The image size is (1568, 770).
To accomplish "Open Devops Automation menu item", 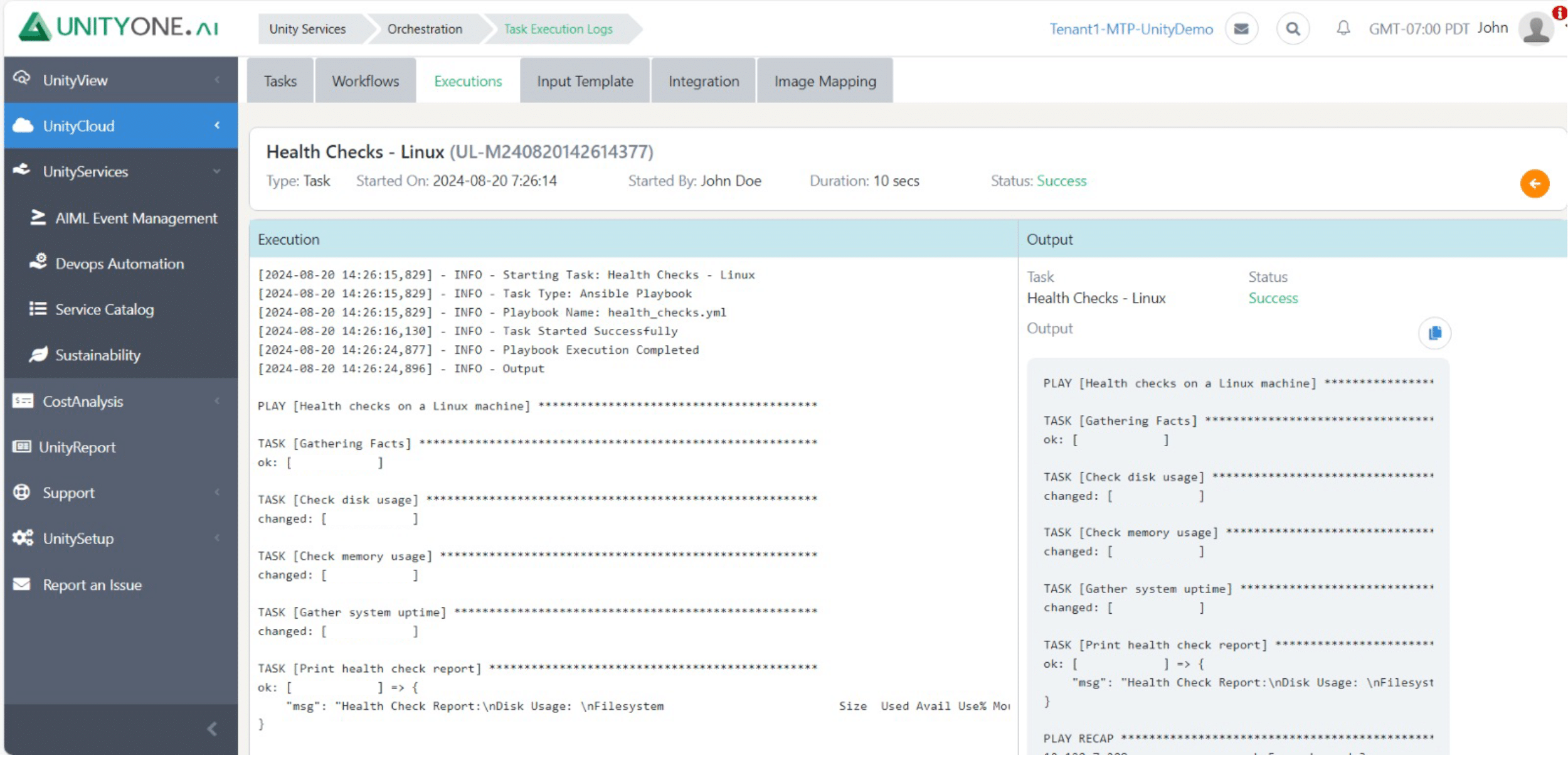I will coord(121,264).
